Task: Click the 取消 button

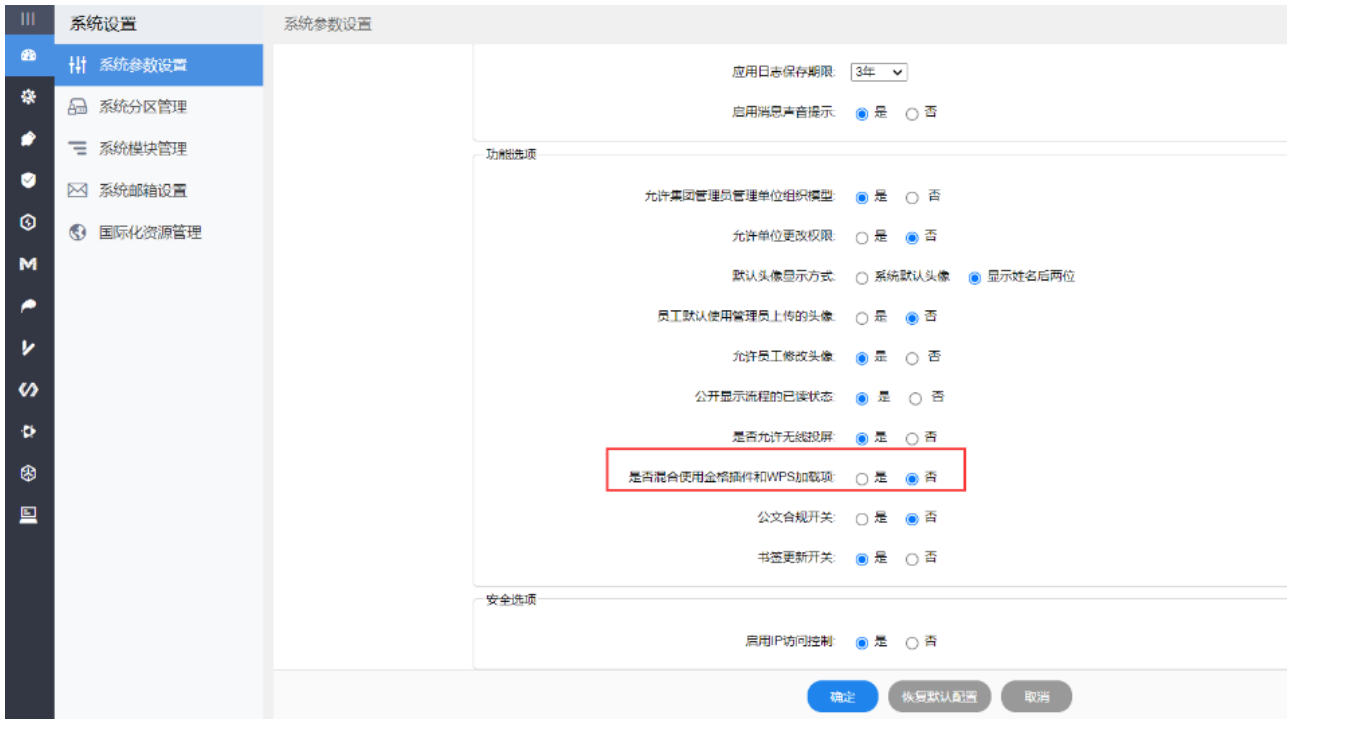Action: pyautogui.click(x=1036, y=697)
